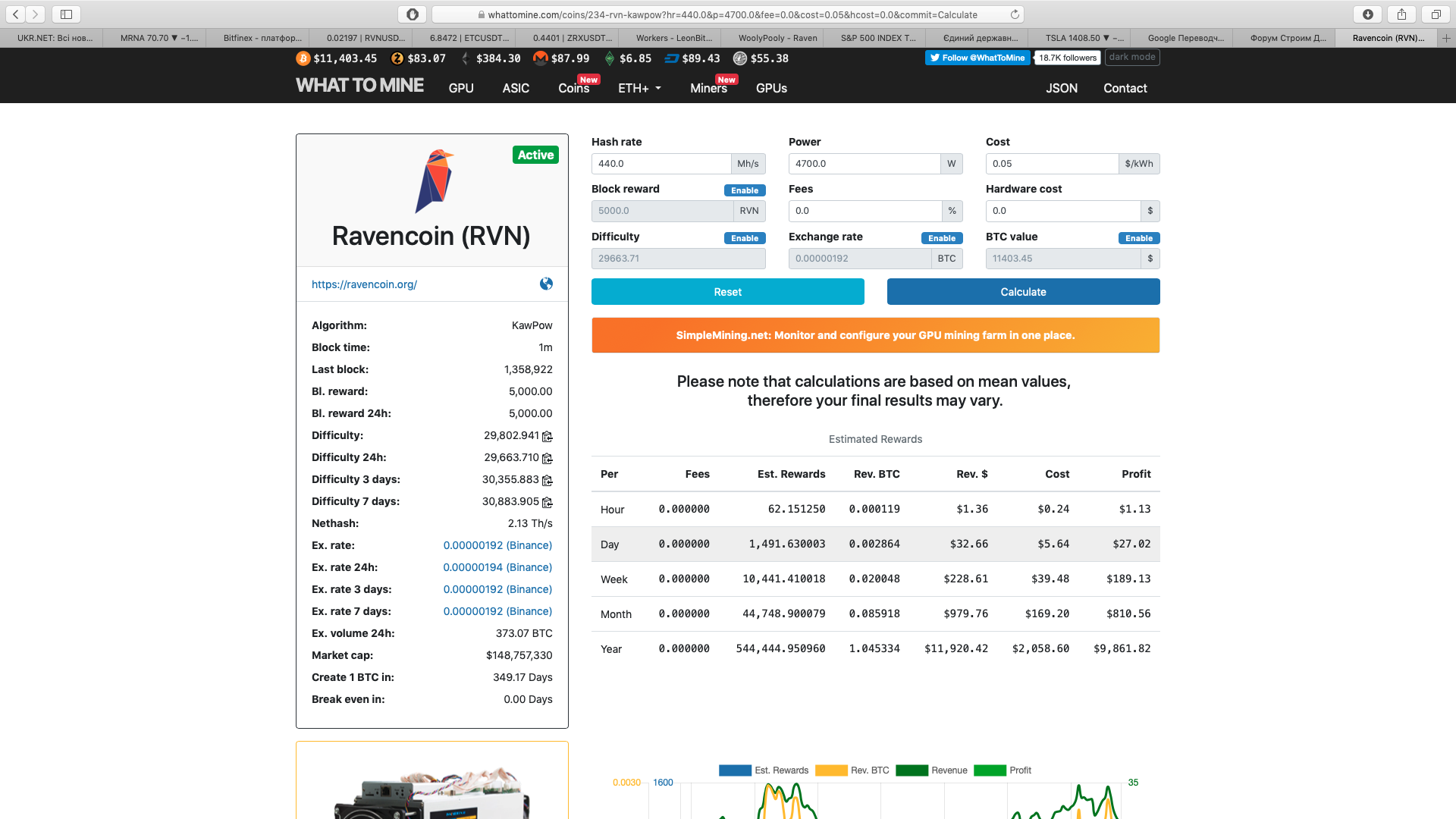Open the ravencoin.org website link
The width and height of the screenshot is (1456, 819).
click(x=364, y=284)
